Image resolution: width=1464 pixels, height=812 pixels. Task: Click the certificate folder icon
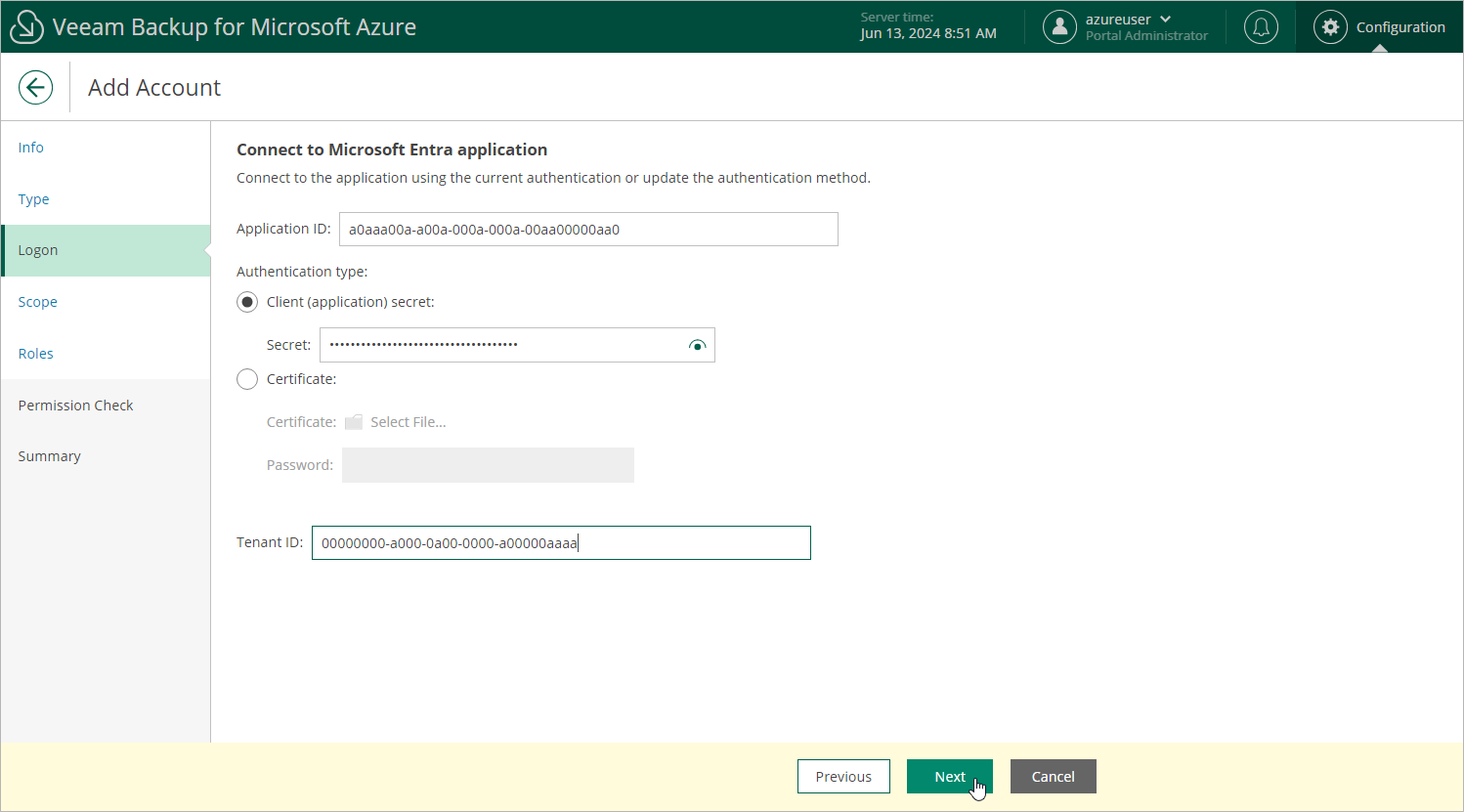coord(354,422)
